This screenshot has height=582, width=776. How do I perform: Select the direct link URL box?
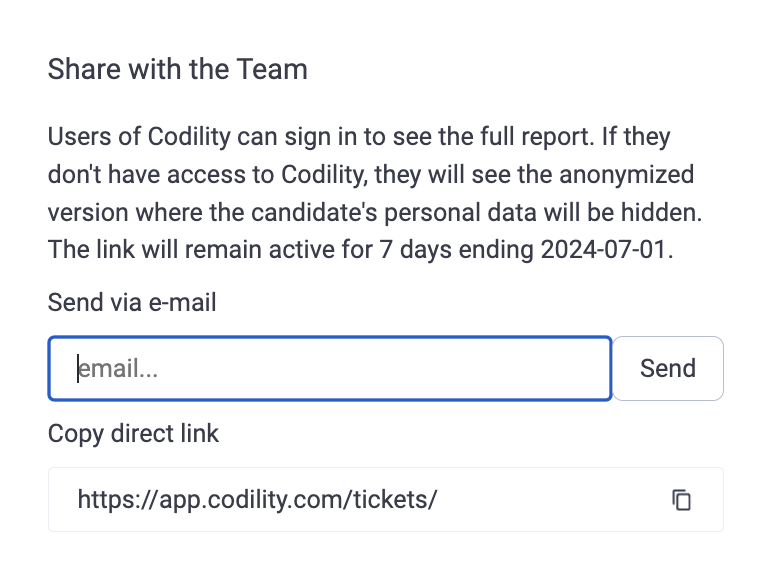(x=386, y=499)
